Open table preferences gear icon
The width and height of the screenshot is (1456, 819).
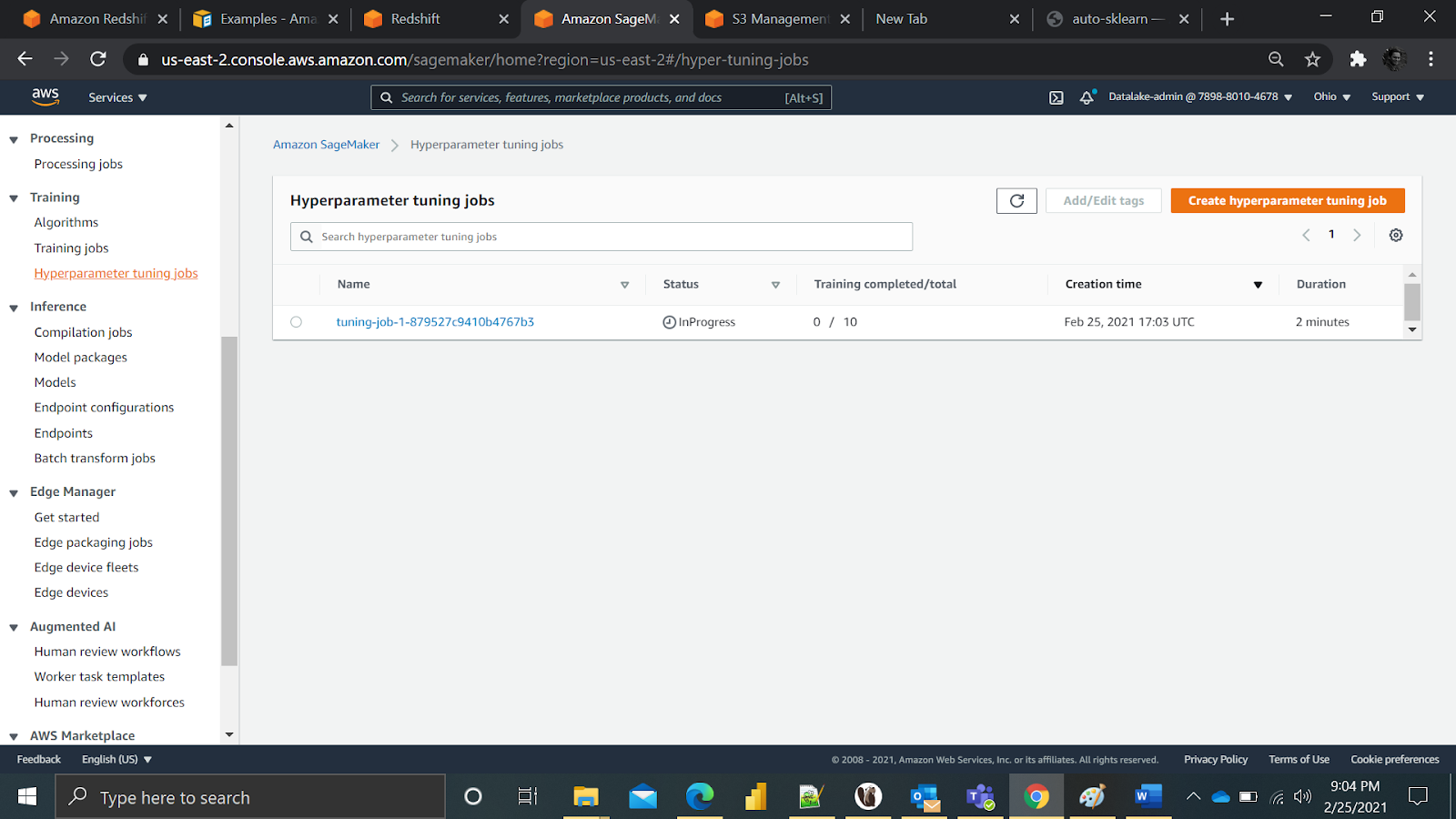tap(1396, 235)
